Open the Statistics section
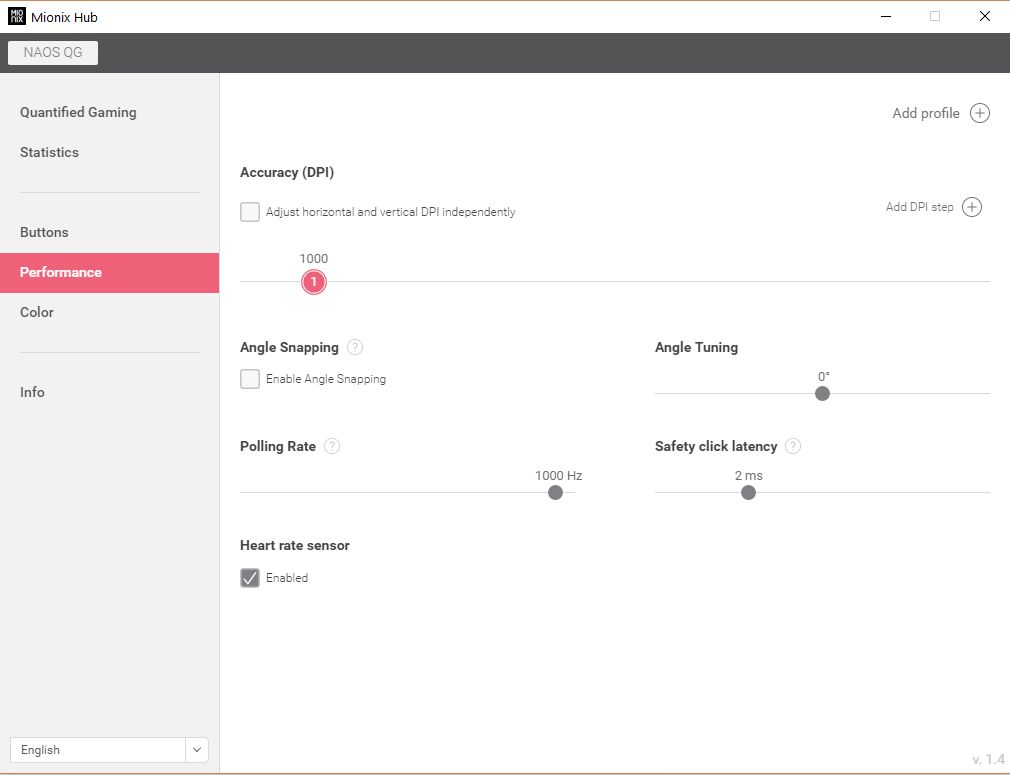Image resolution: width=1010 pixels, height=775 pixels. pos(49,152)
